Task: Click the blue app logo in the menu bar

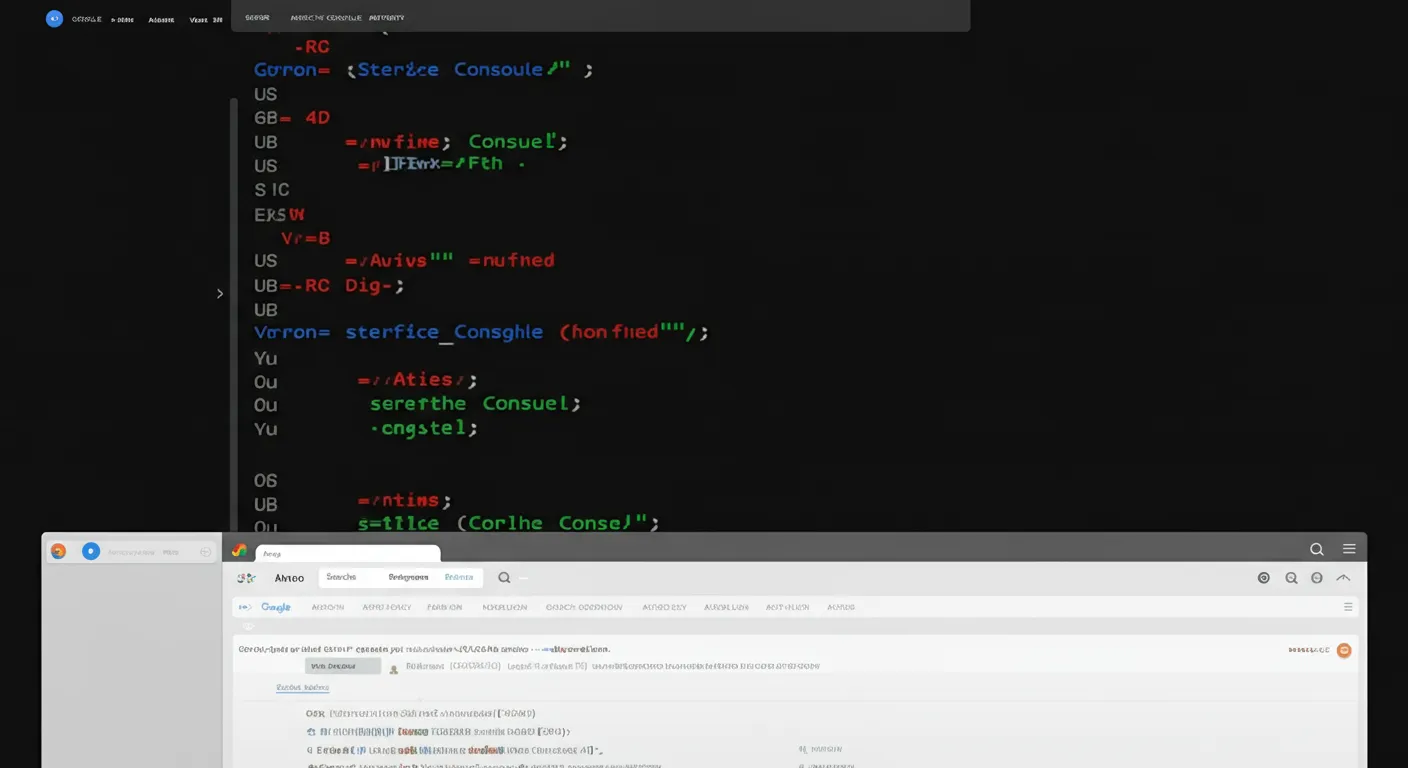Action: [54, 18]
